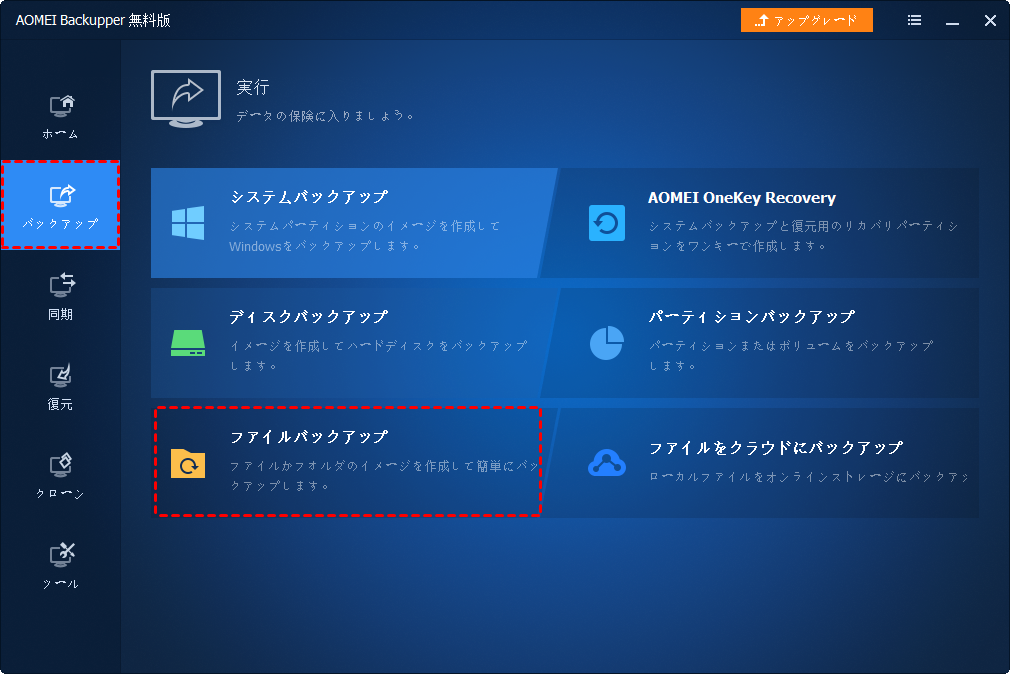Click the 同期 label in sidebar
Viewport: 1010px width, 674px height.
point(61,314)
